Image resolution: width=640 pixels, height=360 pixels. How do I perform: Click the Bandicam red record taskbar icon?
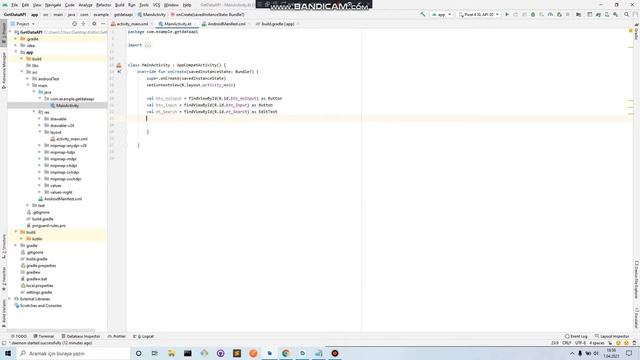click(x=335, y=353)
